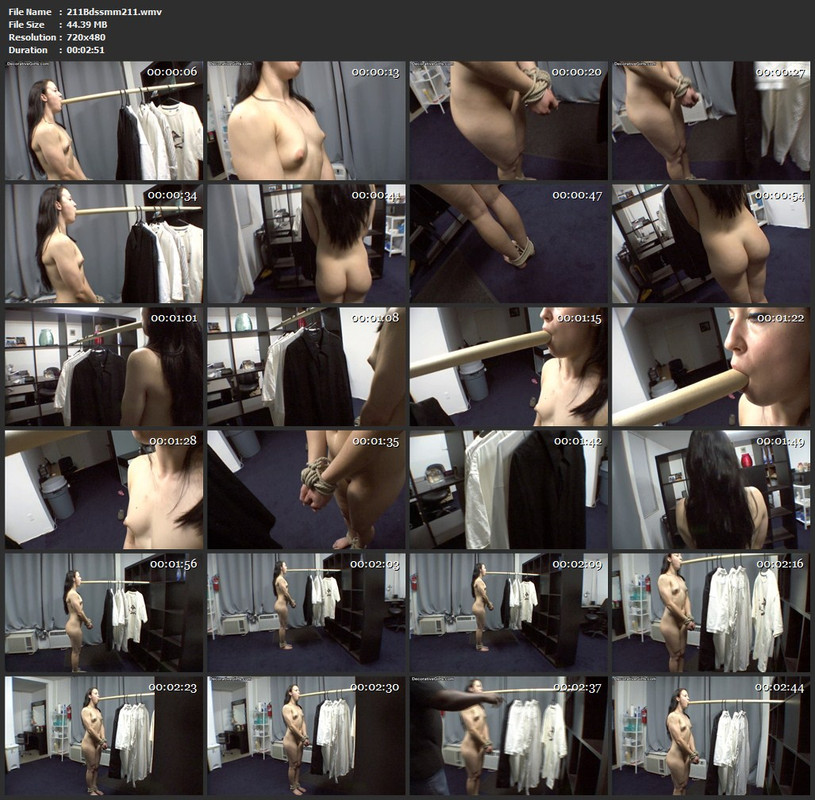The image size is (815, 800).
Task: Click the file name text 211Bdssmm211.wmv
Action: click(114, 12)
